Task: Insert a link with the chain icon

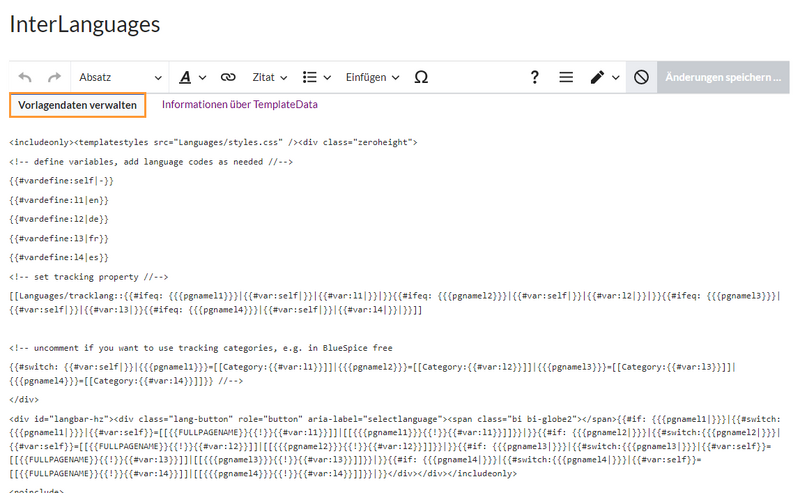Action: pyautogui.click(x=228, y=78)
